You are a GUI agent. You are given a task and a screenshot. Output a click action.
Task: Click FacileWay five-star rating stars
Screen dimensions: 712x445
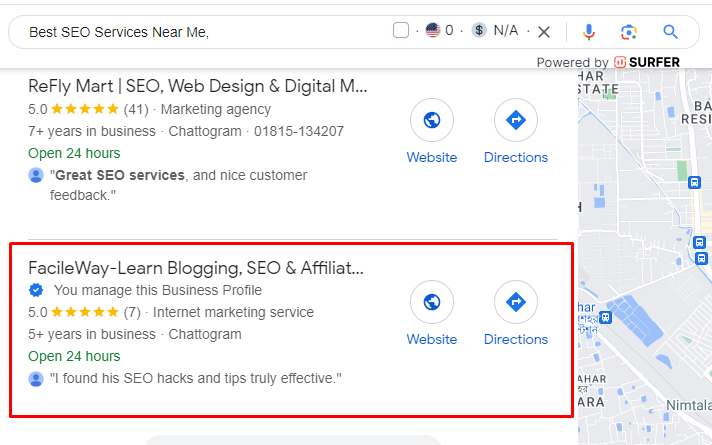coord(85,312)
